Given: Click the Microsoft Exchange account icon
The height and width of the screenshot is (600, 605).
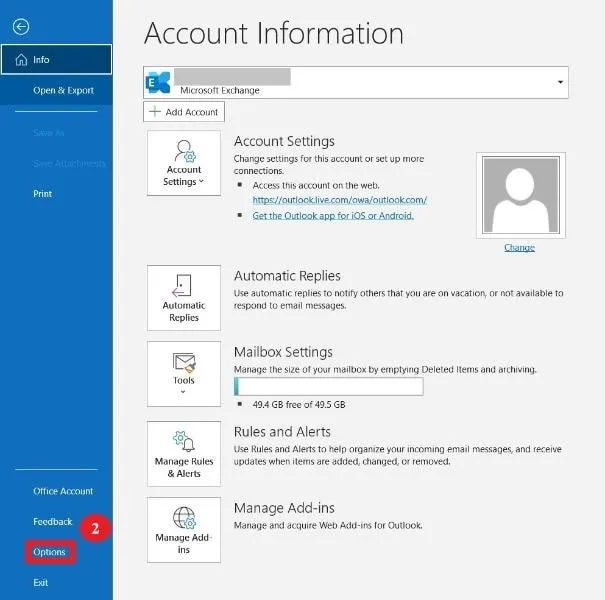Looking at the screenshot, I should (x=158, y=82).
